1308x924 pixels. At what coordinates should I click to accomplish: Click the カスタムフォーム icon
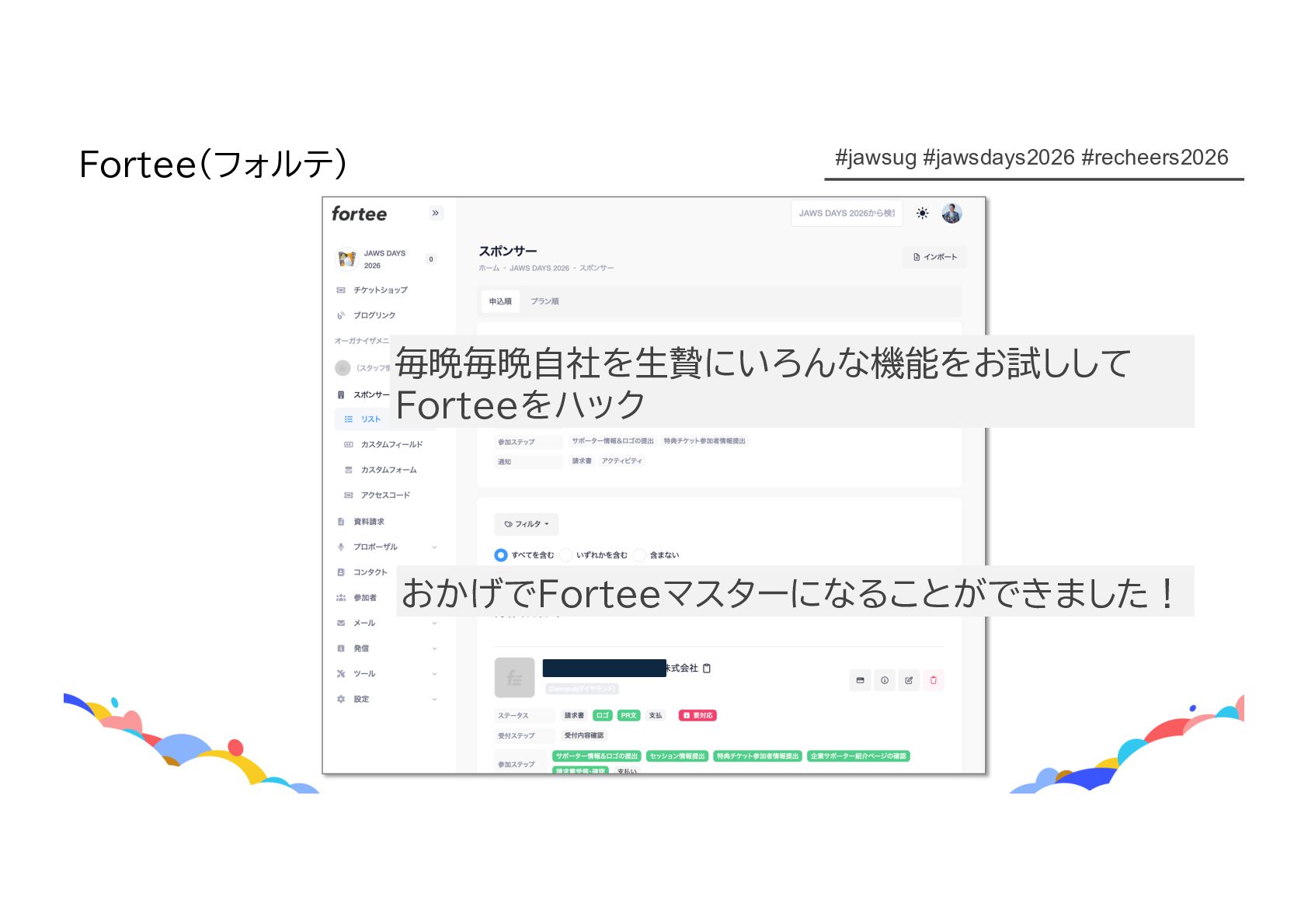349,470
